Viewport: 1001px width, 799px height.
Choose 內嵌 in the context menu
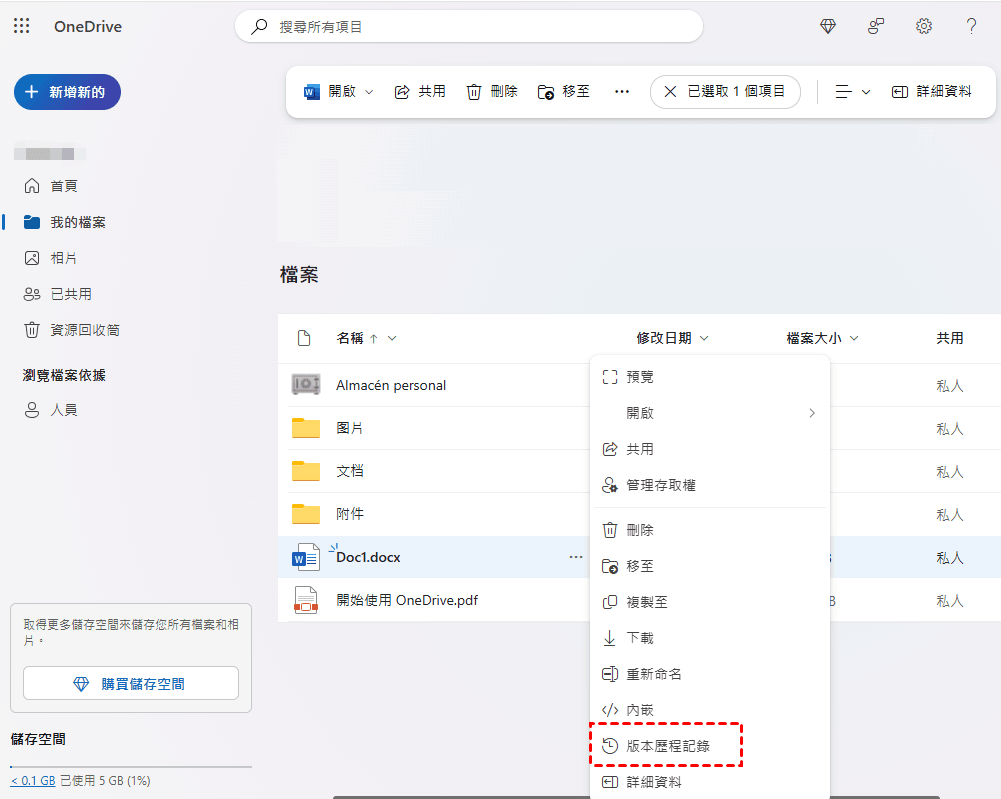710,710
